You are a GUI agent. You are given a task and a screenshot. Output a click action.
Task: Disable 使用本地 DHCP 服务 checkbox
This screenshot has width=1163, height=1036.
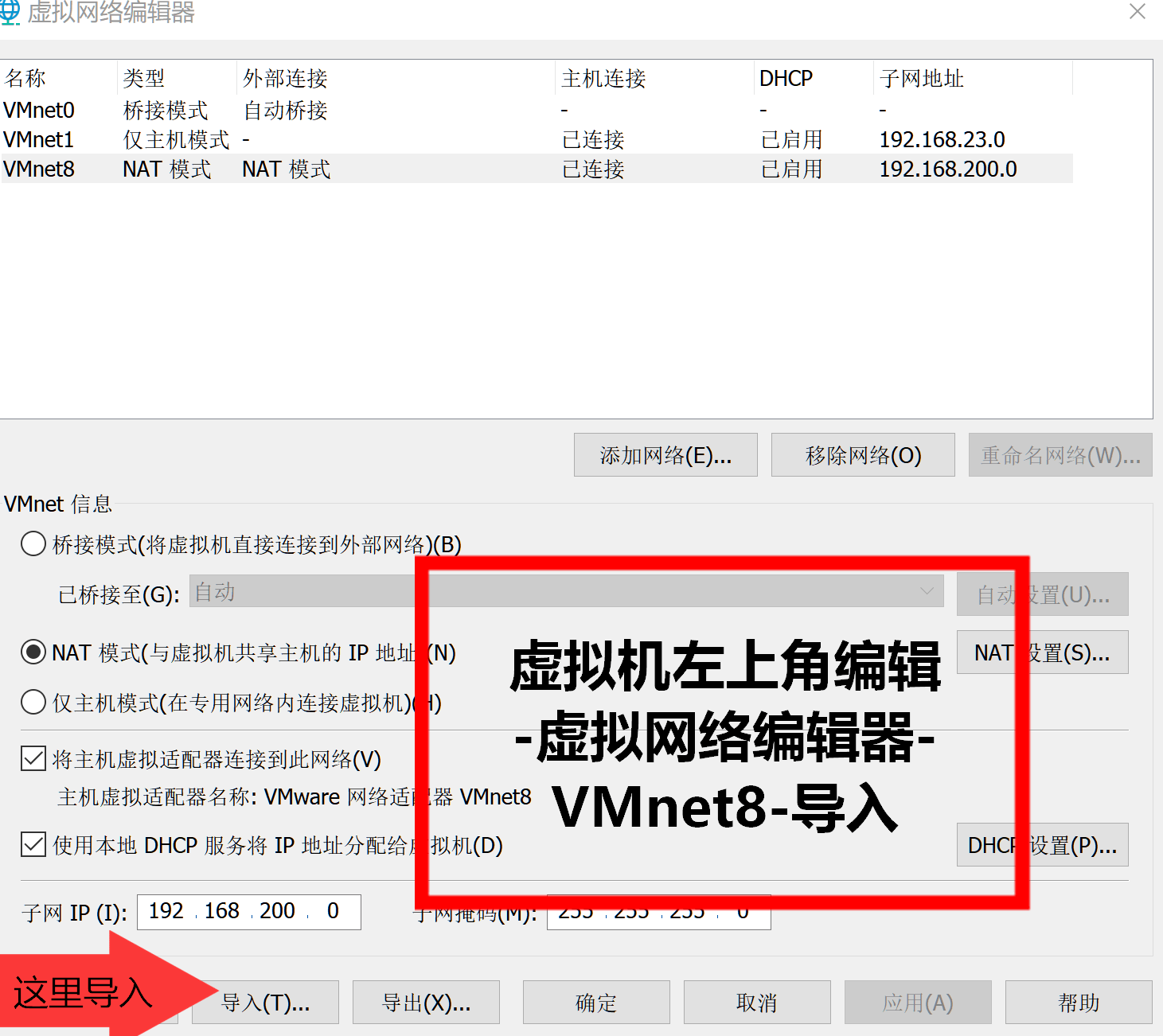tap(33, 845)
